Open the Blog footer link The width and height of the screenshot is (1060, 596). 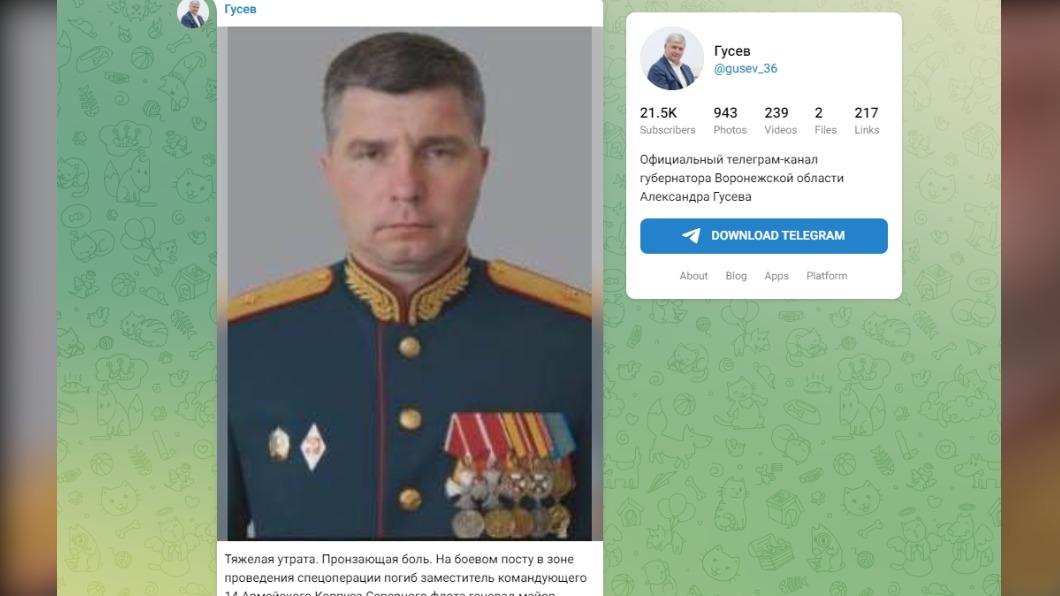[x=736, y=276]
